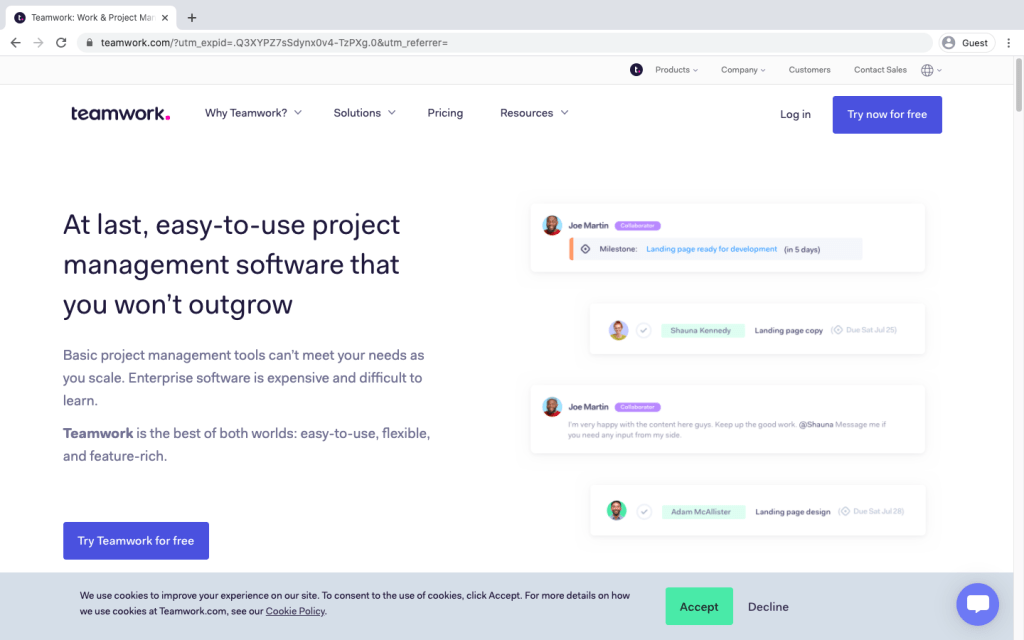
Task: Click the teamwork. main logo
Action: tap(120, 114)
